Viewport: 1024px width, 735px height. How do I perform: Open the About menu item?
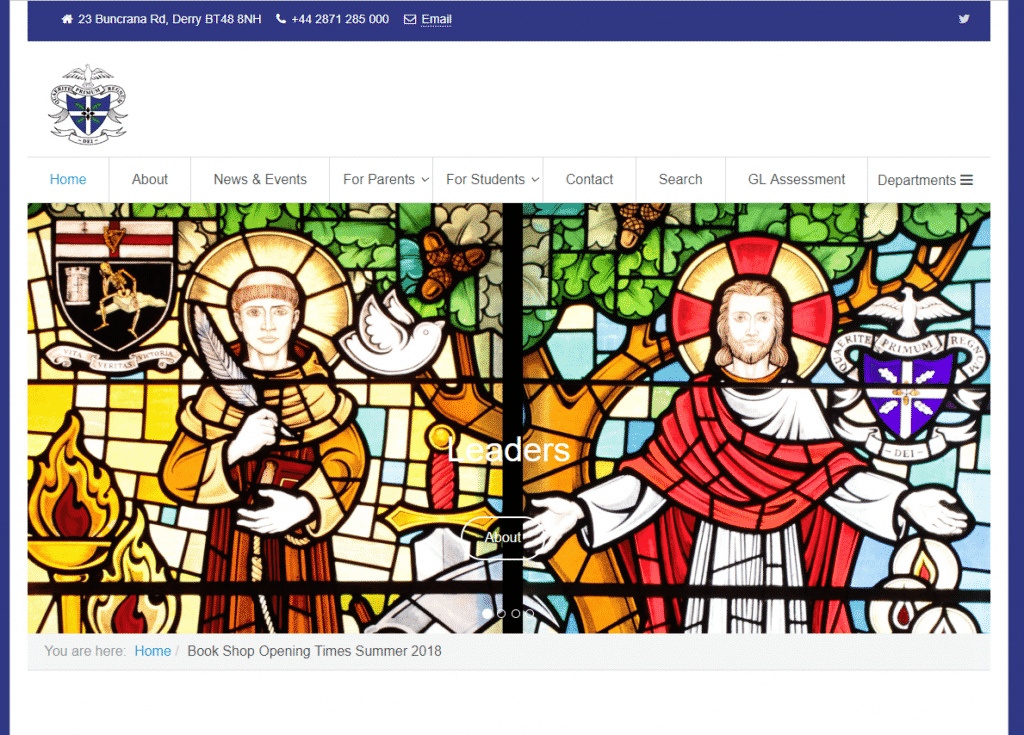coord(150,180)
